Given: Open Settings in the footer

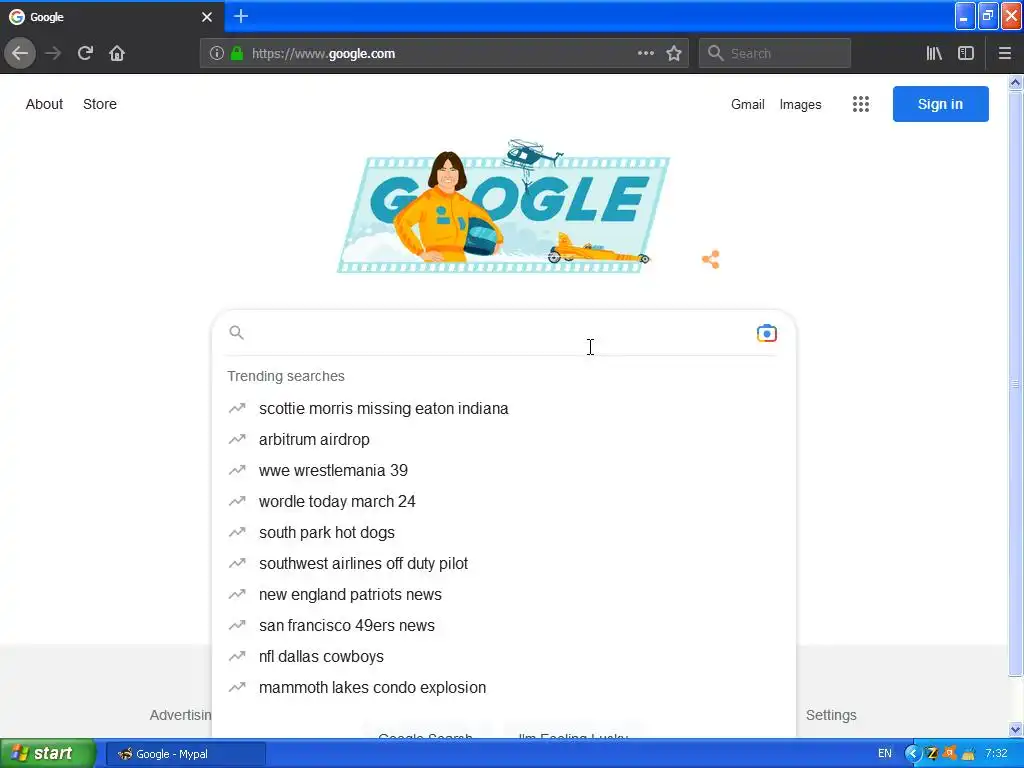Looking at the screenshot, I should [x=831, y=715].
